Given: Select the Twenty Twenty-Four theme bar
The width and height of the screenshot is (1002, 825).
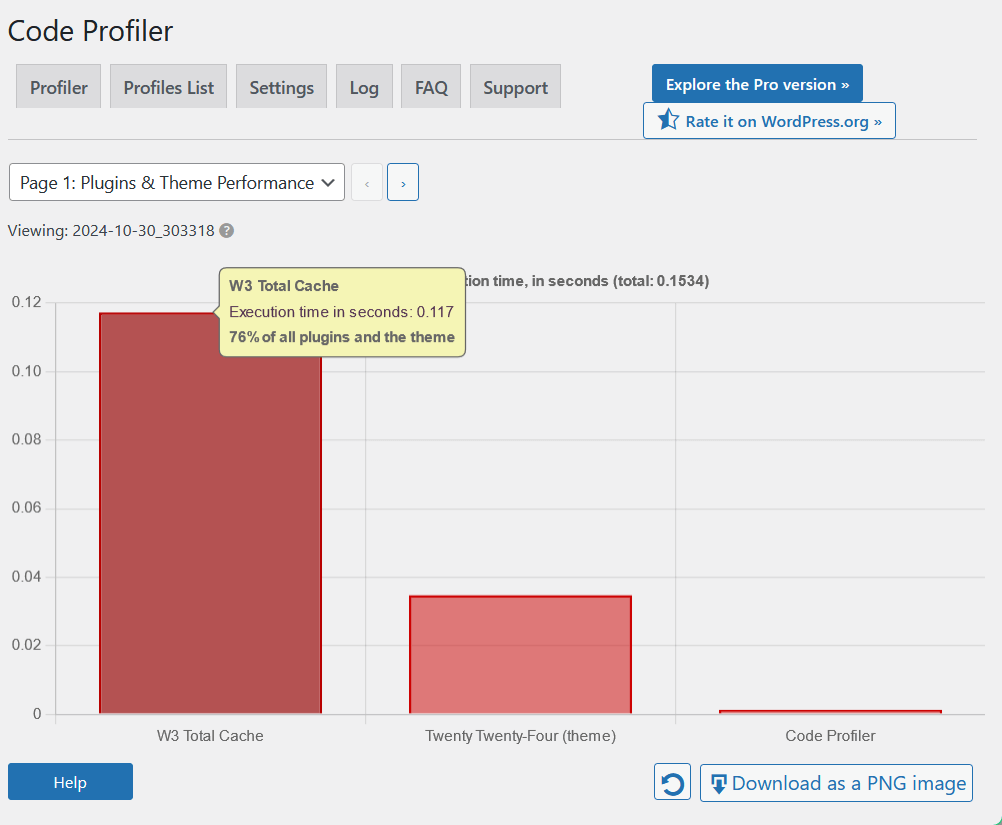Looking at the screenshot, I should tap(520, 655).
